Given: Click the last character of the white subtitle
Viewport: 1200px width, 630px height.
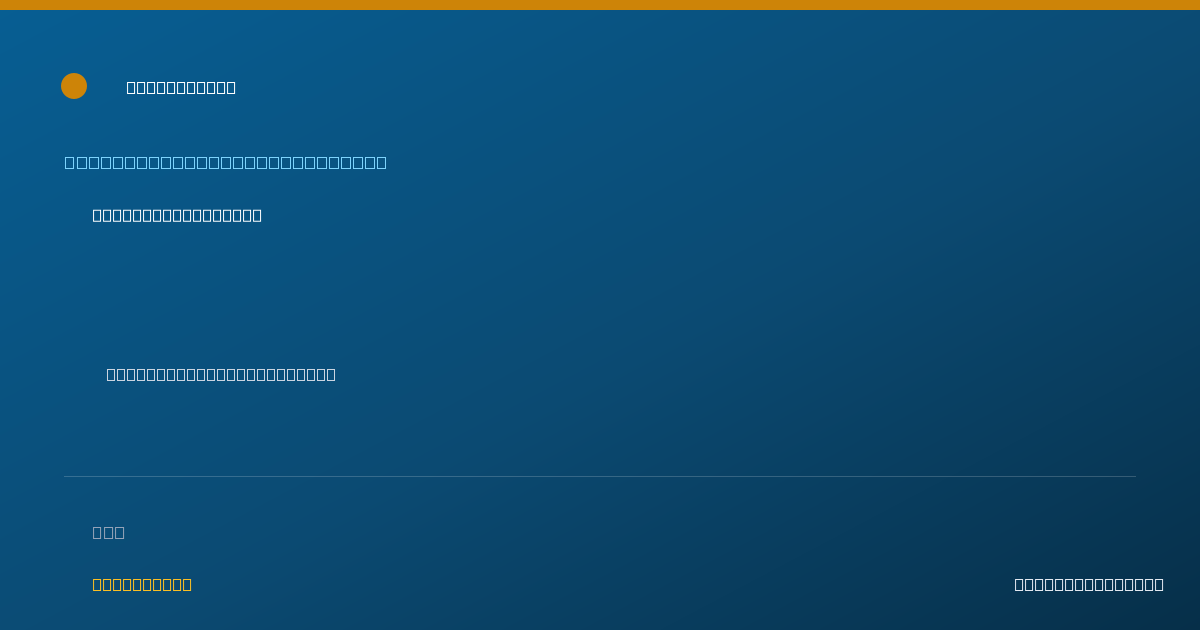Looking at the screenshot, I should pyautogui.click(x=257, y=215).
